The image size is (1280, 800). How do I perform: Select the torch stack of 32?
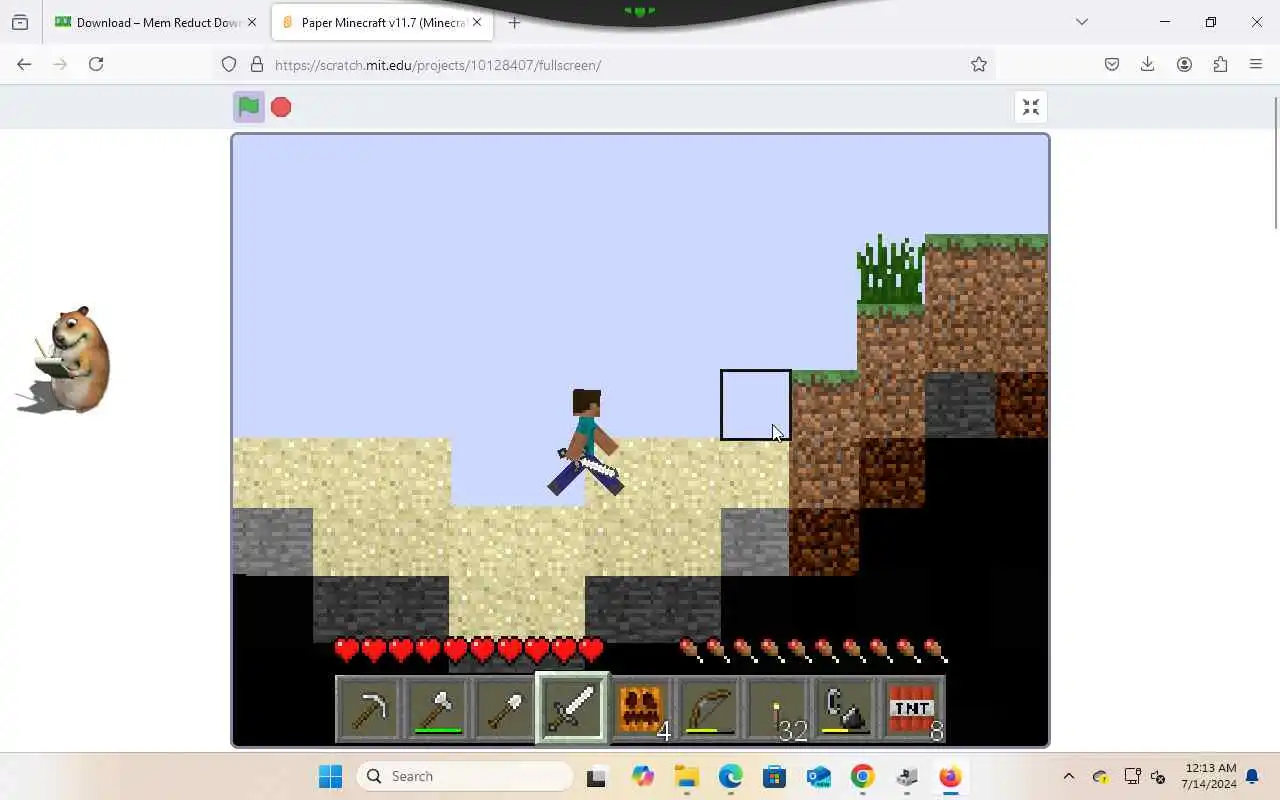[x=776, y=709]
